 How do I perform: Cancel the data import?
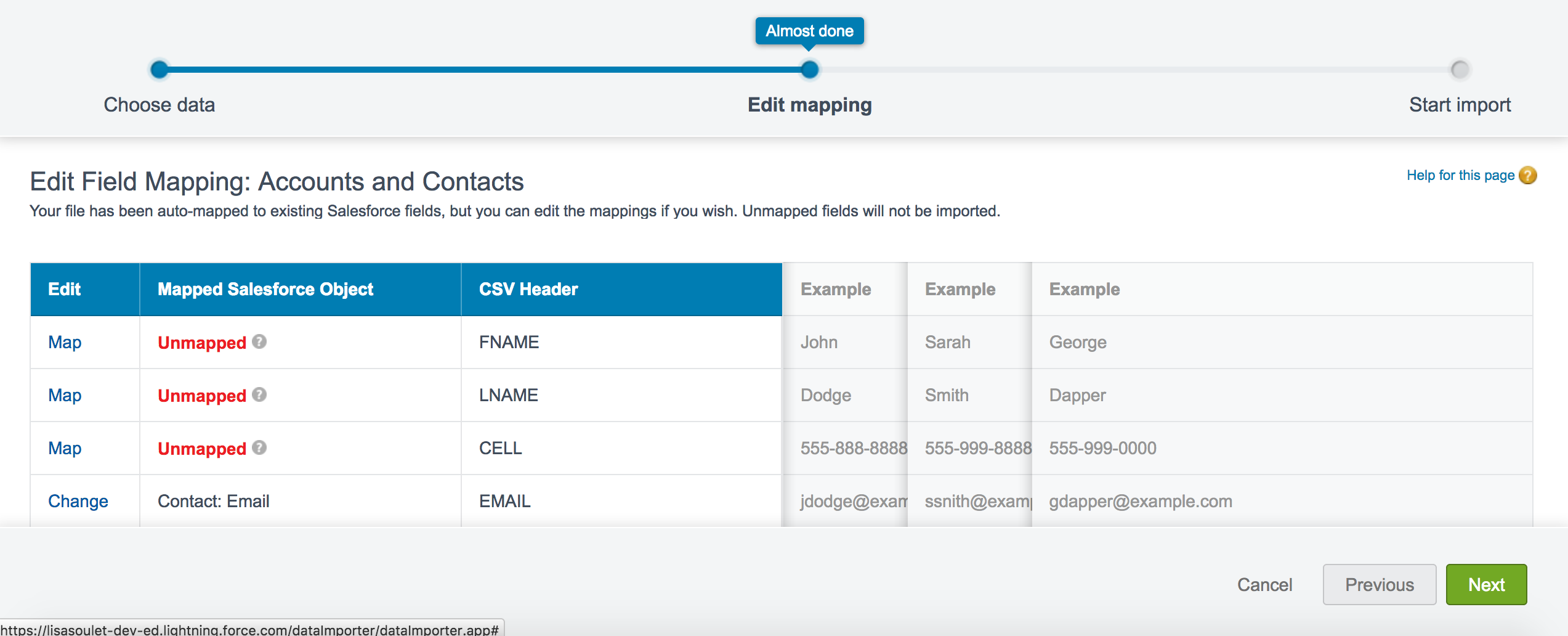coord(1264,584)
